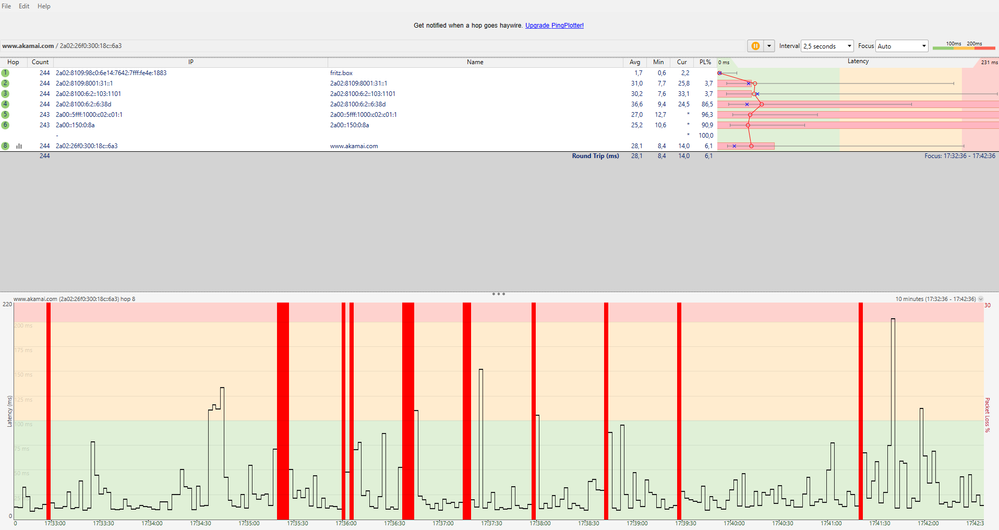Select the hop 2 green circle icon
999x530 pixels.
[x=5, y=83]
